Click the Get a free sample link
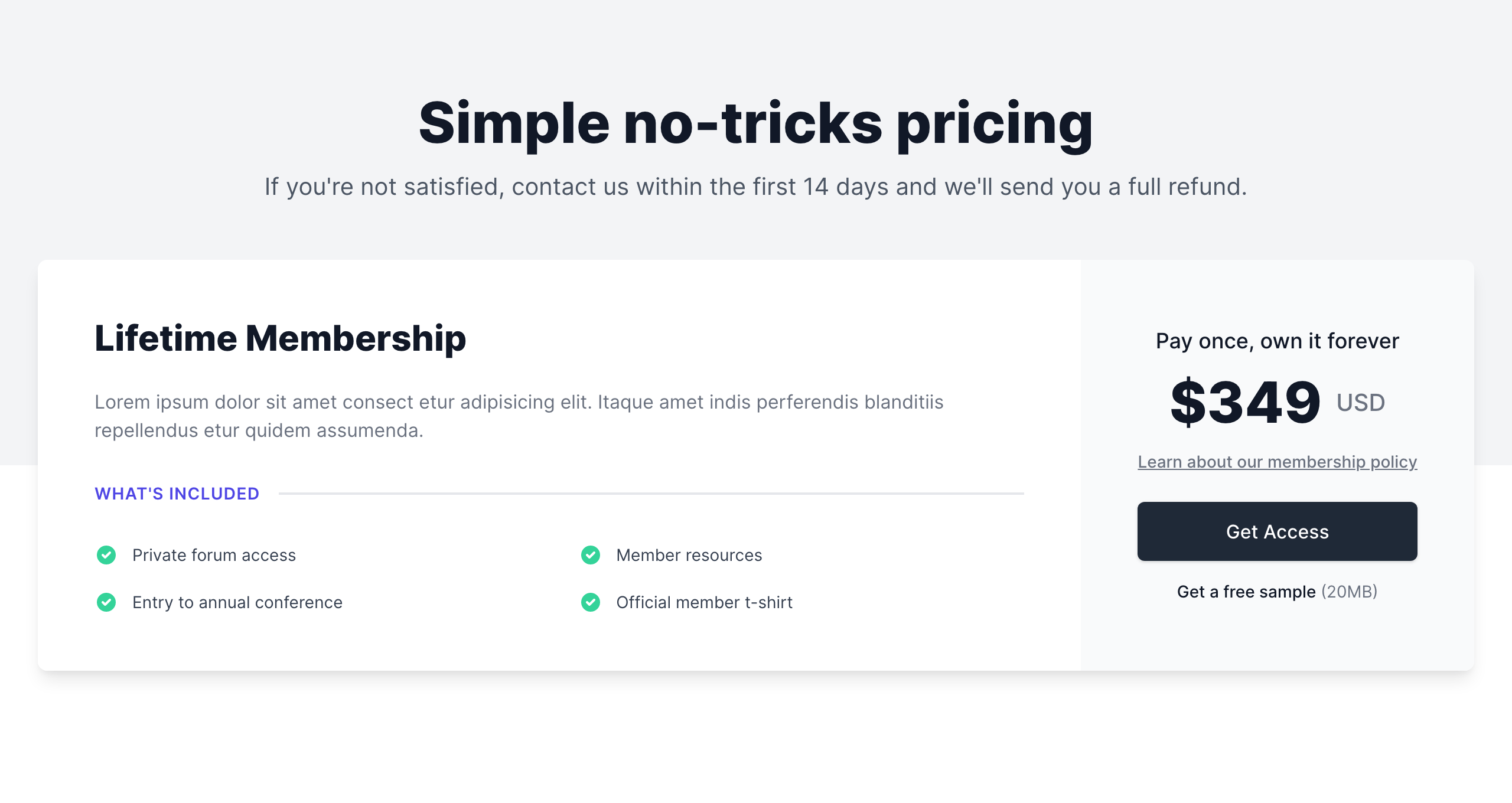Image resolution: width=1512 pixels, height=803 pixels. click(x=1246, y=592)
